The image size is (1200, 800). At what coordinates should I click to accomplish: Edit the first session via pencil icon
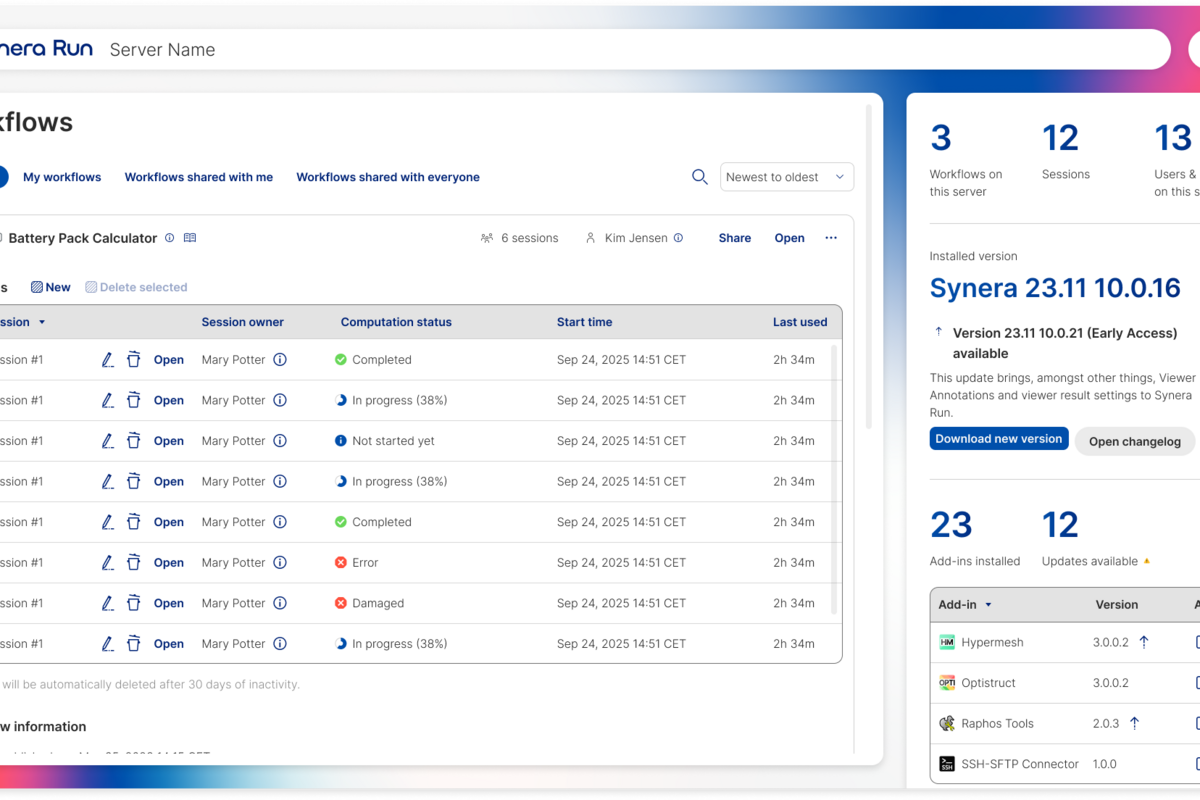(108, 360)
